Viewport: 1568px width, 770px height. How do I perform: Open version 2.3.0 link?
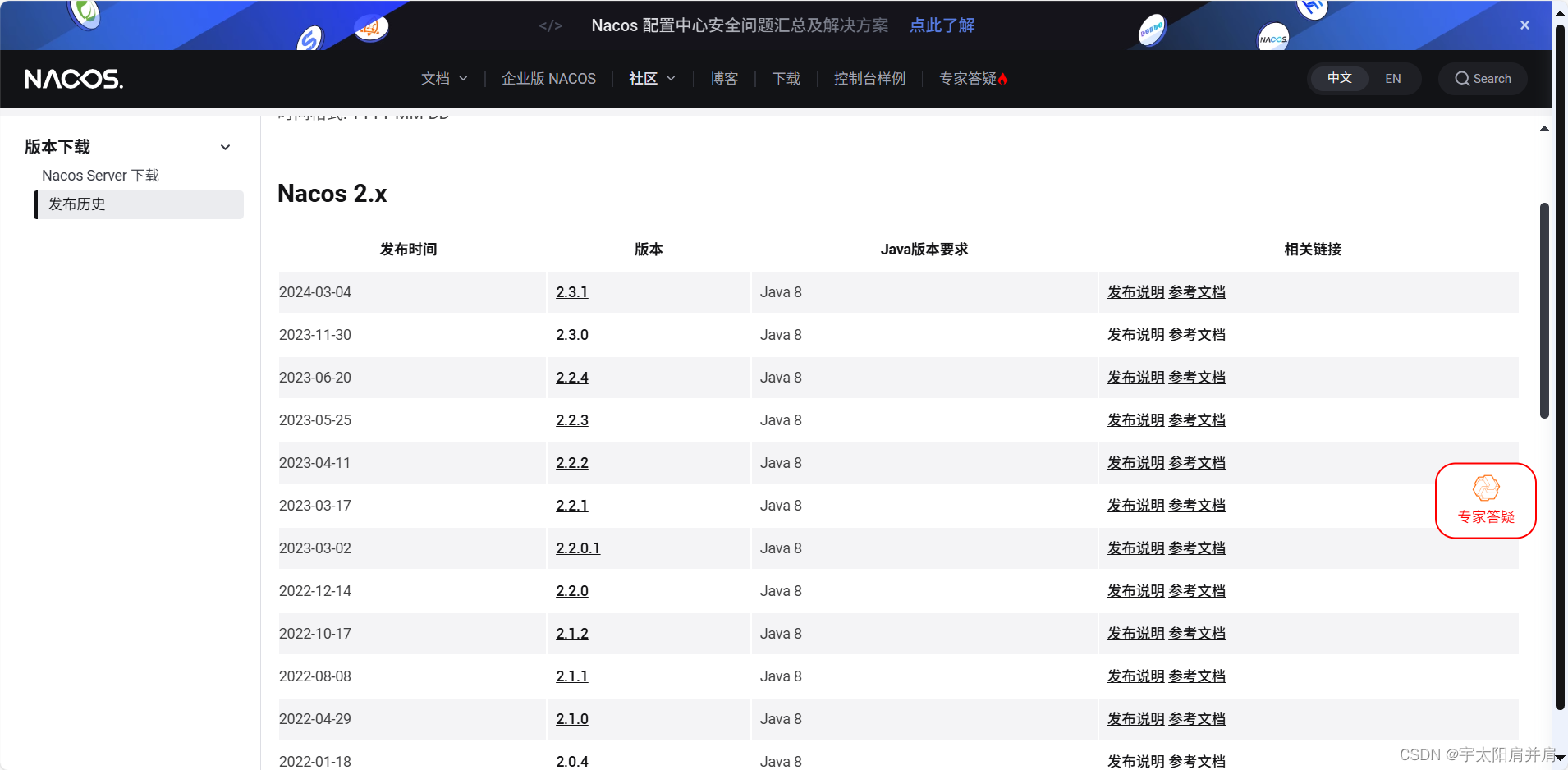(571, 335)
